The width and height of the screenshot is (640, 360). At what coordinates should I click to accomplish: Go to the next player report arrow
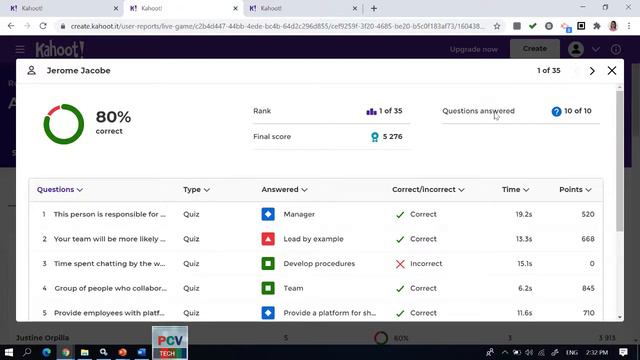pyautogui.click(x=592, y=71)
